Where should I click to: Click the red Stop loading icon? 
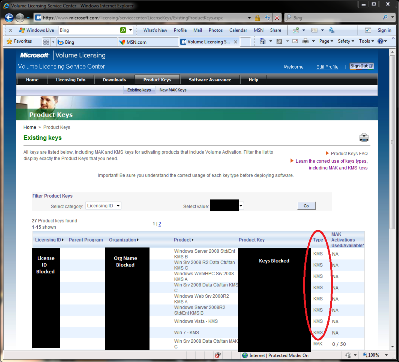click(277, 17)
